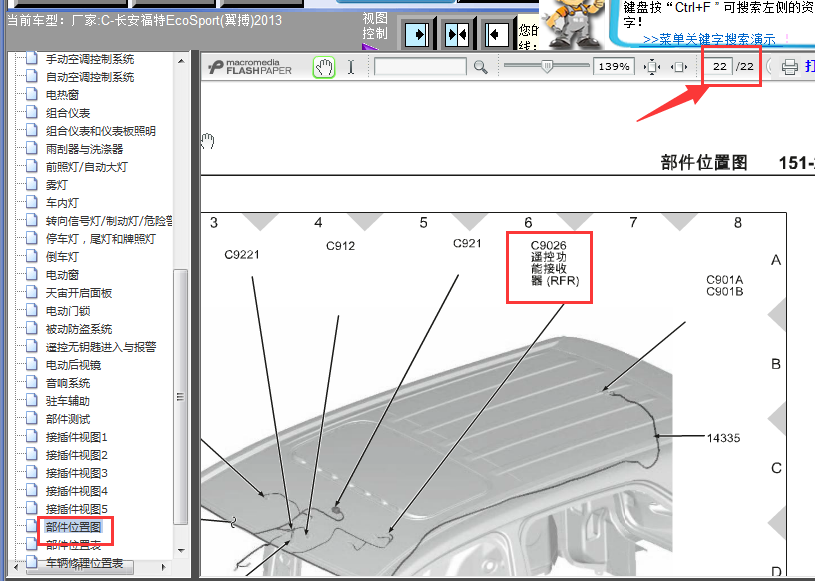Click the 139% zoom percentage field
The image size is (815, 581).
[x=614, y=67]
